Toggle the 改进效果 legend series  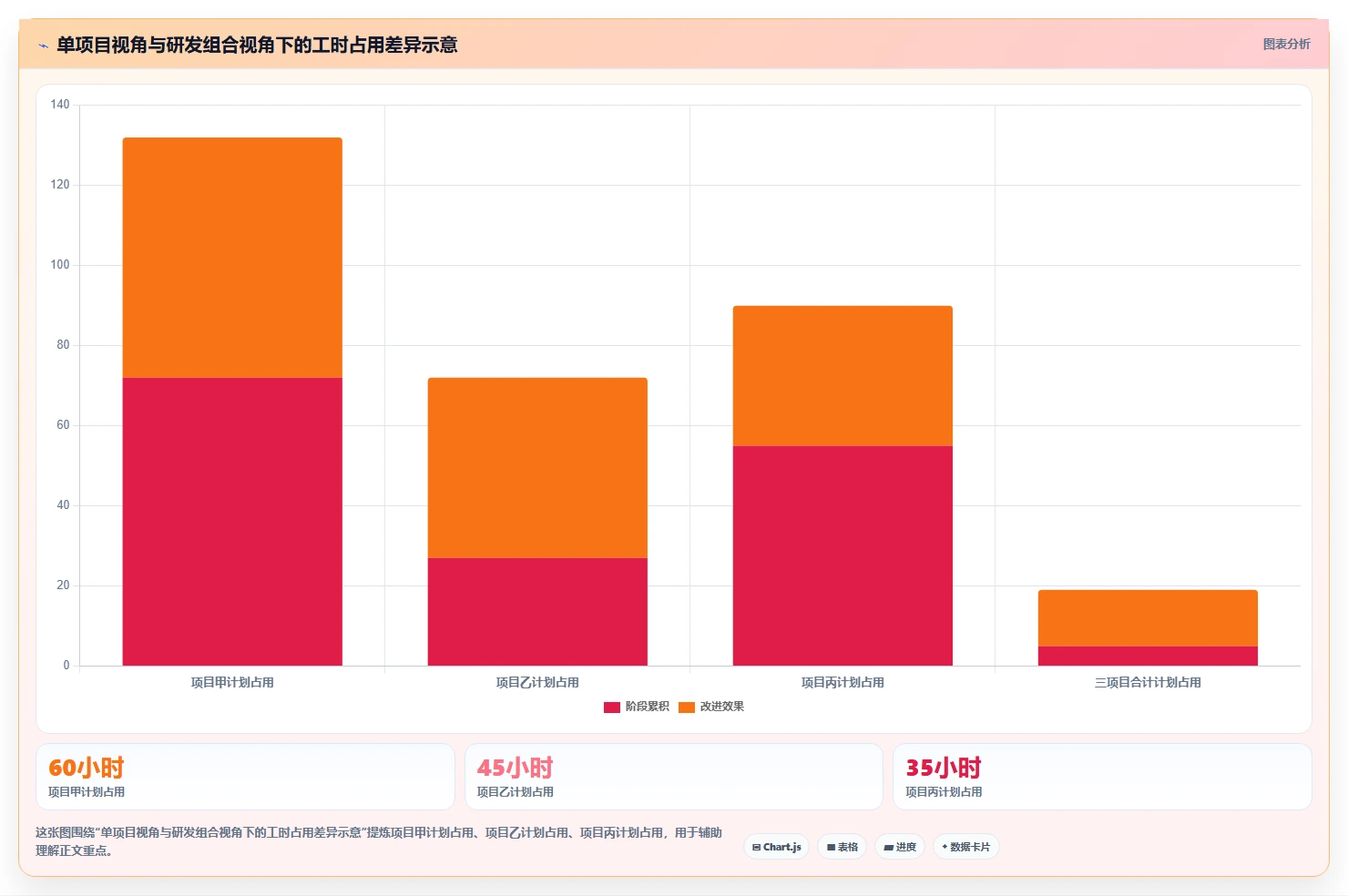[711, 707]
